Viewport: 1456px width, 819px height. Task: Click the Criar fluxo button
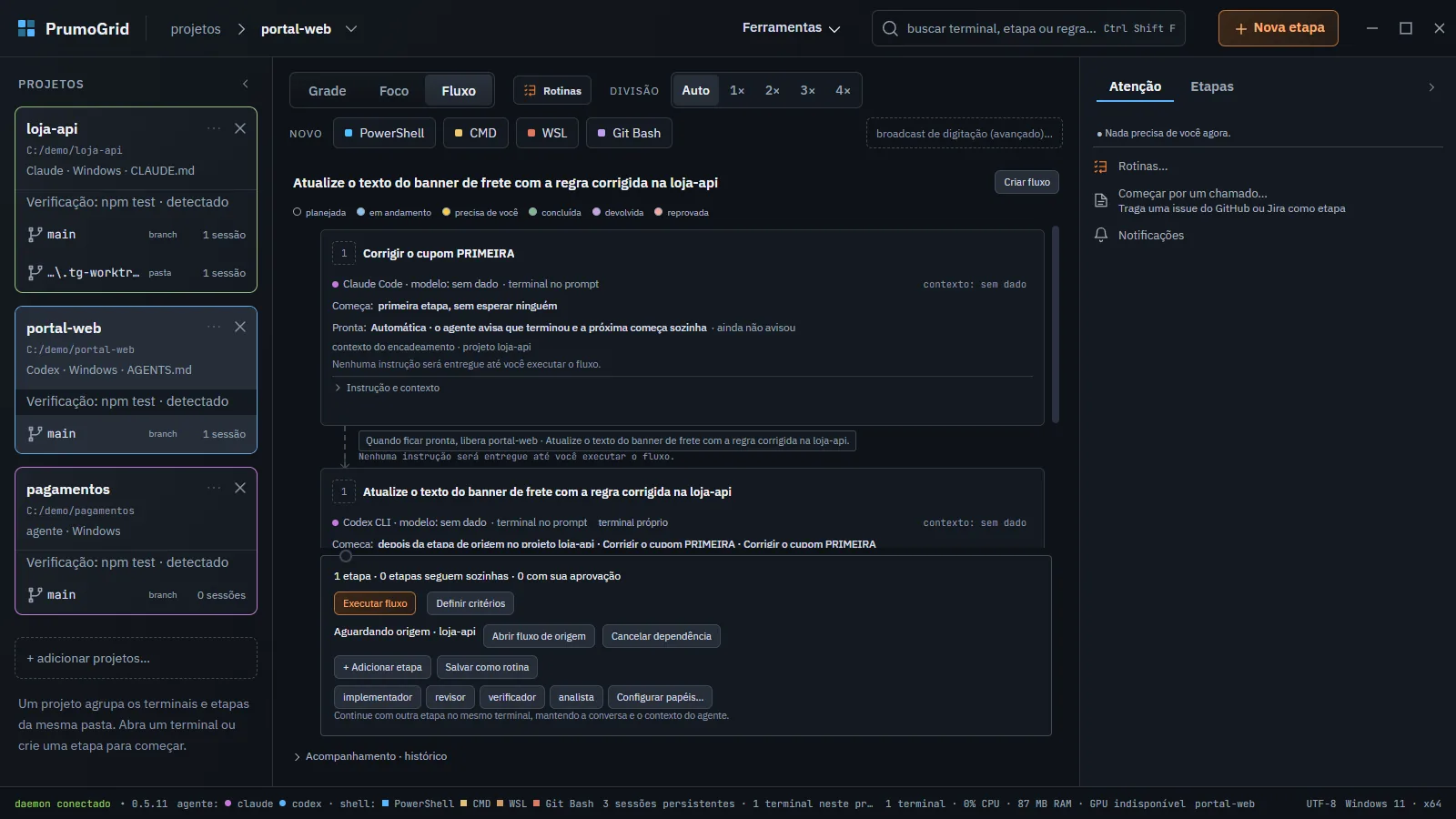(1026, 182)
